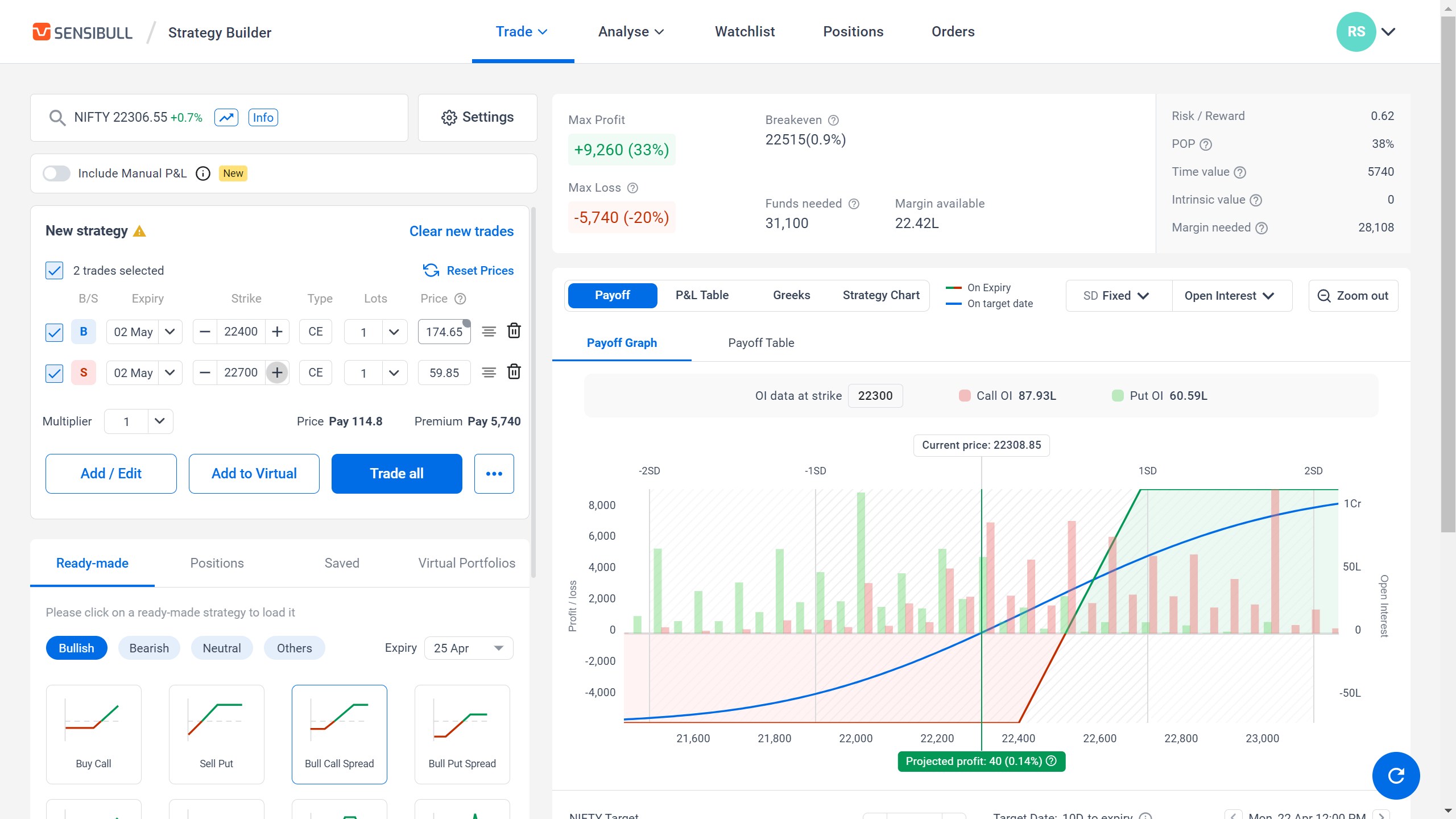The width and height of the screenshot is (1456, 819).
Task: Decrease the 22700 strike with minus
Action: 205,373
